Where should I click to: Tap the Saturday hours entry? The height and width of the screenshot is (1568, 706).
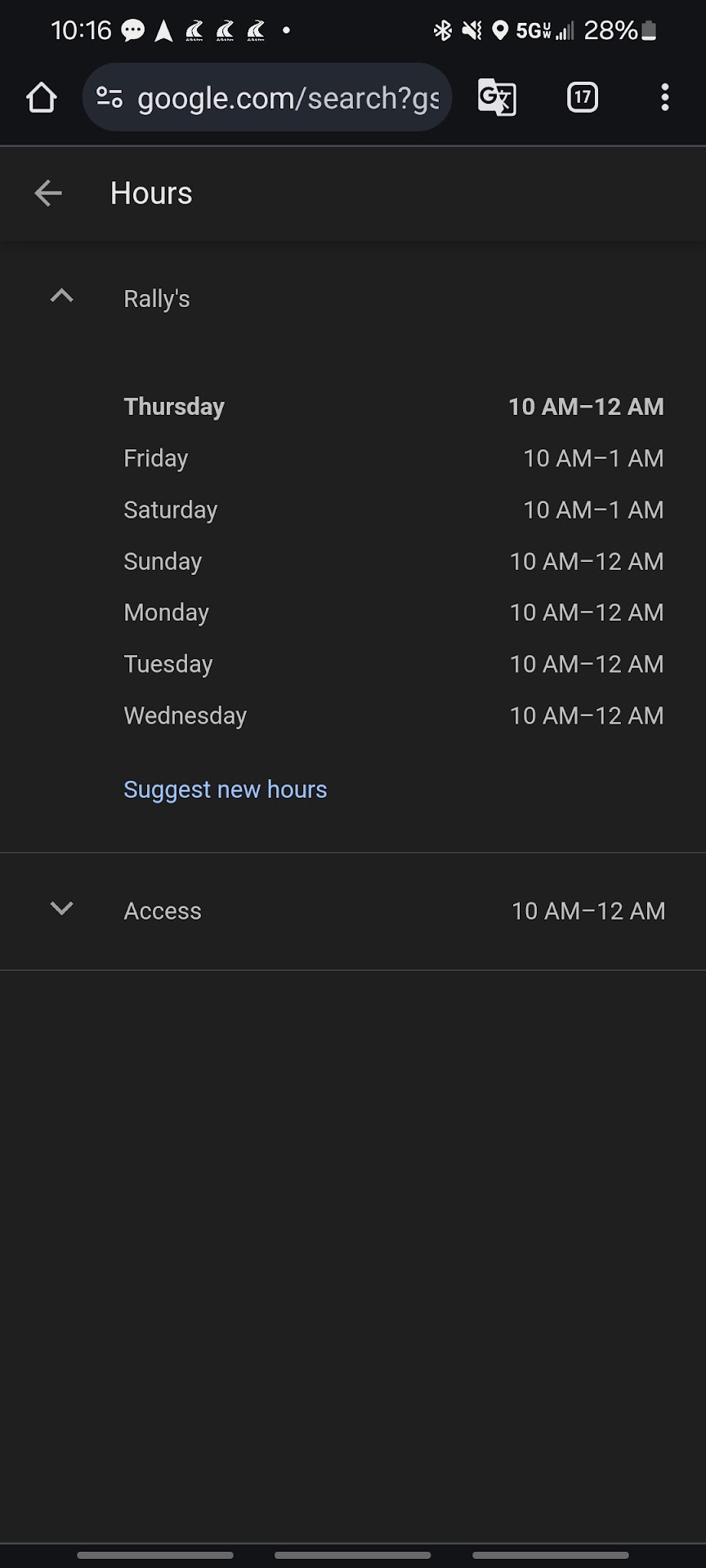pyautogui.click(x=393, y=510)
